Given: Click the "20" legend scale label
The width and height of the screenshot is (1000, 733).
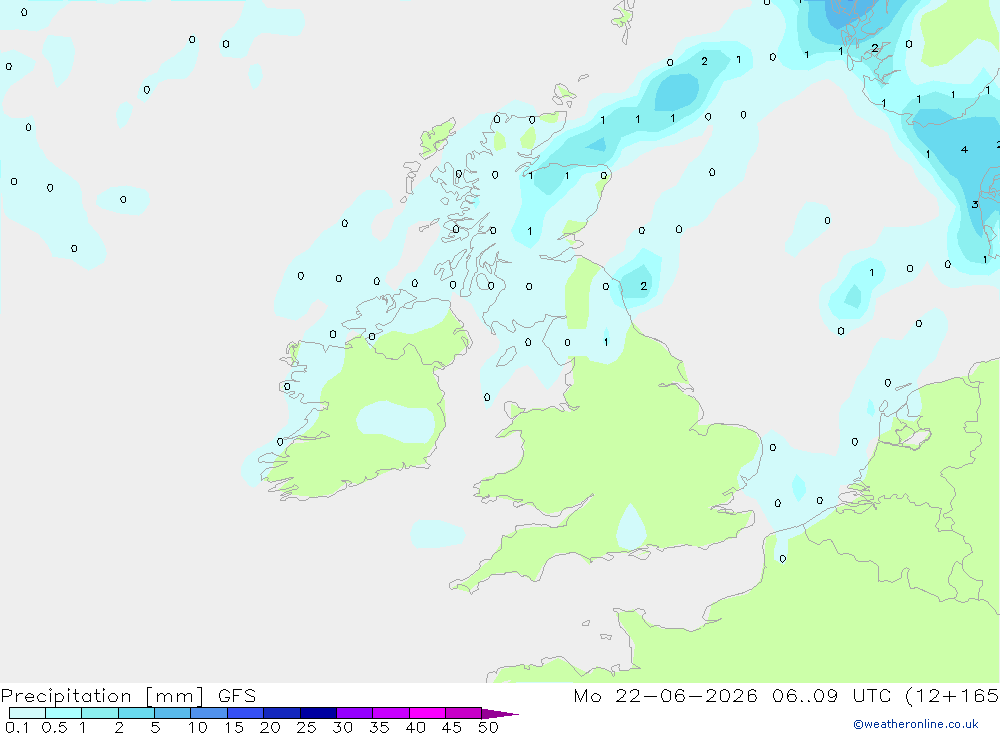Looking at the screenshot, I should point(270,727).
